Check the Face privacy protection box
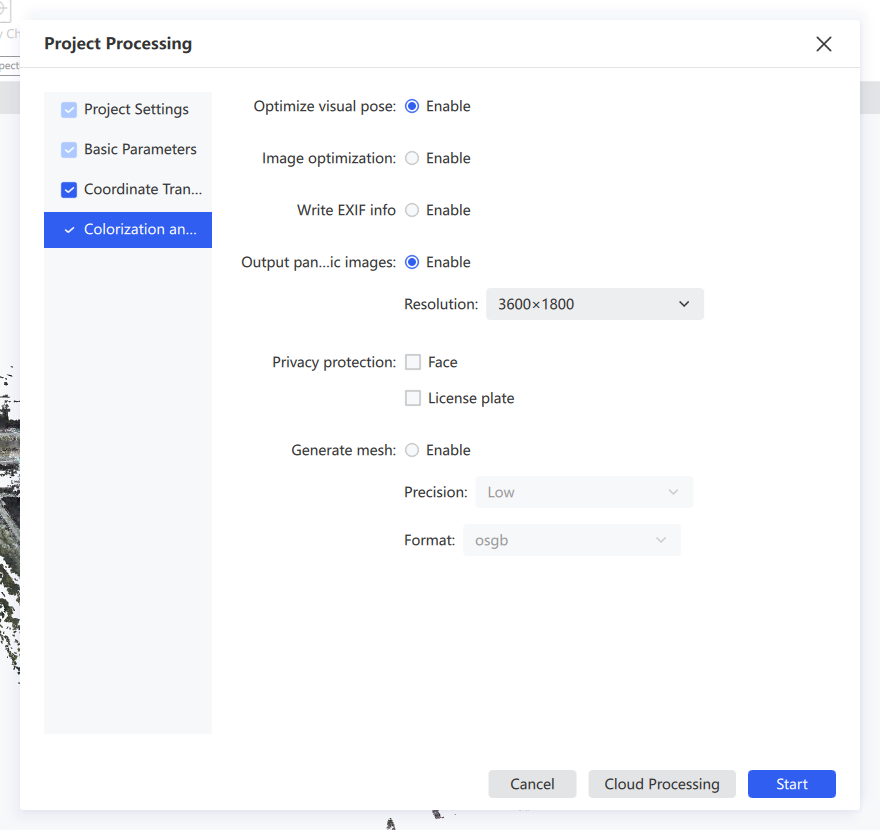Image resolution: width=880 pixels, height=830 pixels. (413, 362)
